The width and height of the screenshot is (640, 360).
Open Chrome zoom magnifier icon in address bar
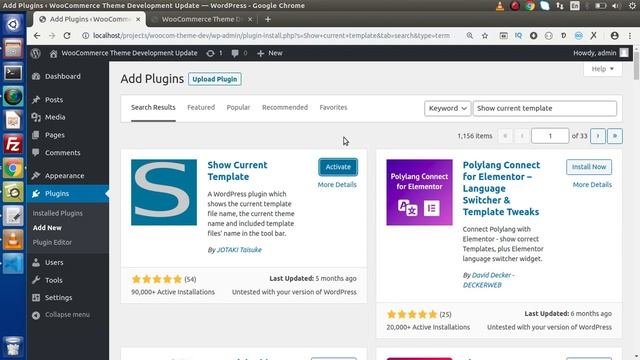click(470, 36)
